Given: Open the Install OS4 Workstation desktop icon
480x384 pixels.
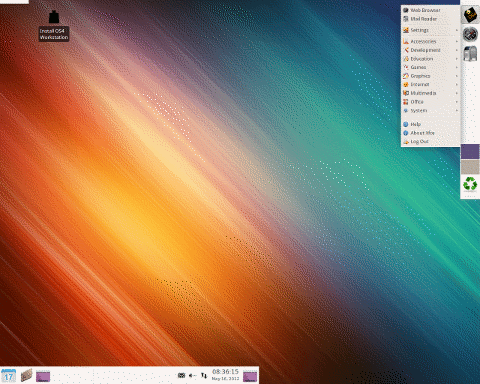Looking at the screenshot, I should 54,26.
